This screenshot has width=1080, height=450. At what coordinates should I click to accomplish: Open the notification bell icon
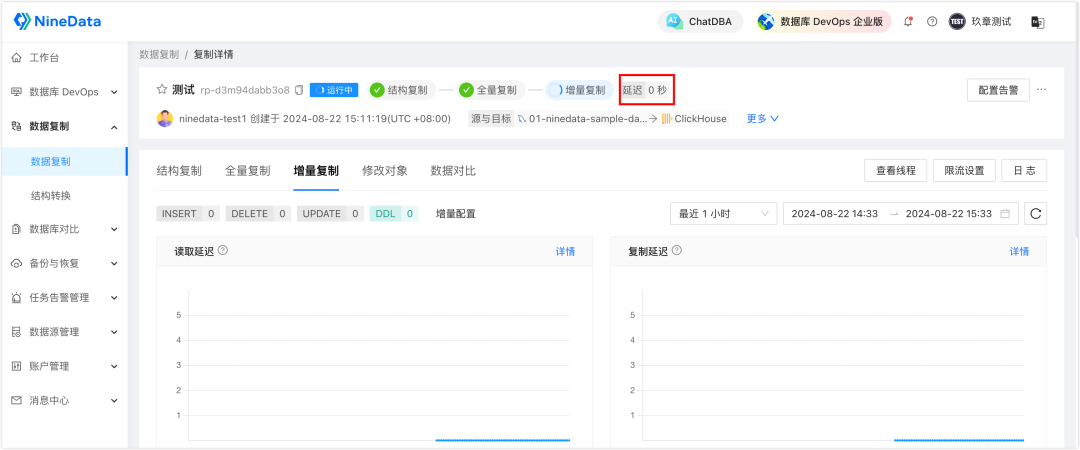click(x=908, y=21)
